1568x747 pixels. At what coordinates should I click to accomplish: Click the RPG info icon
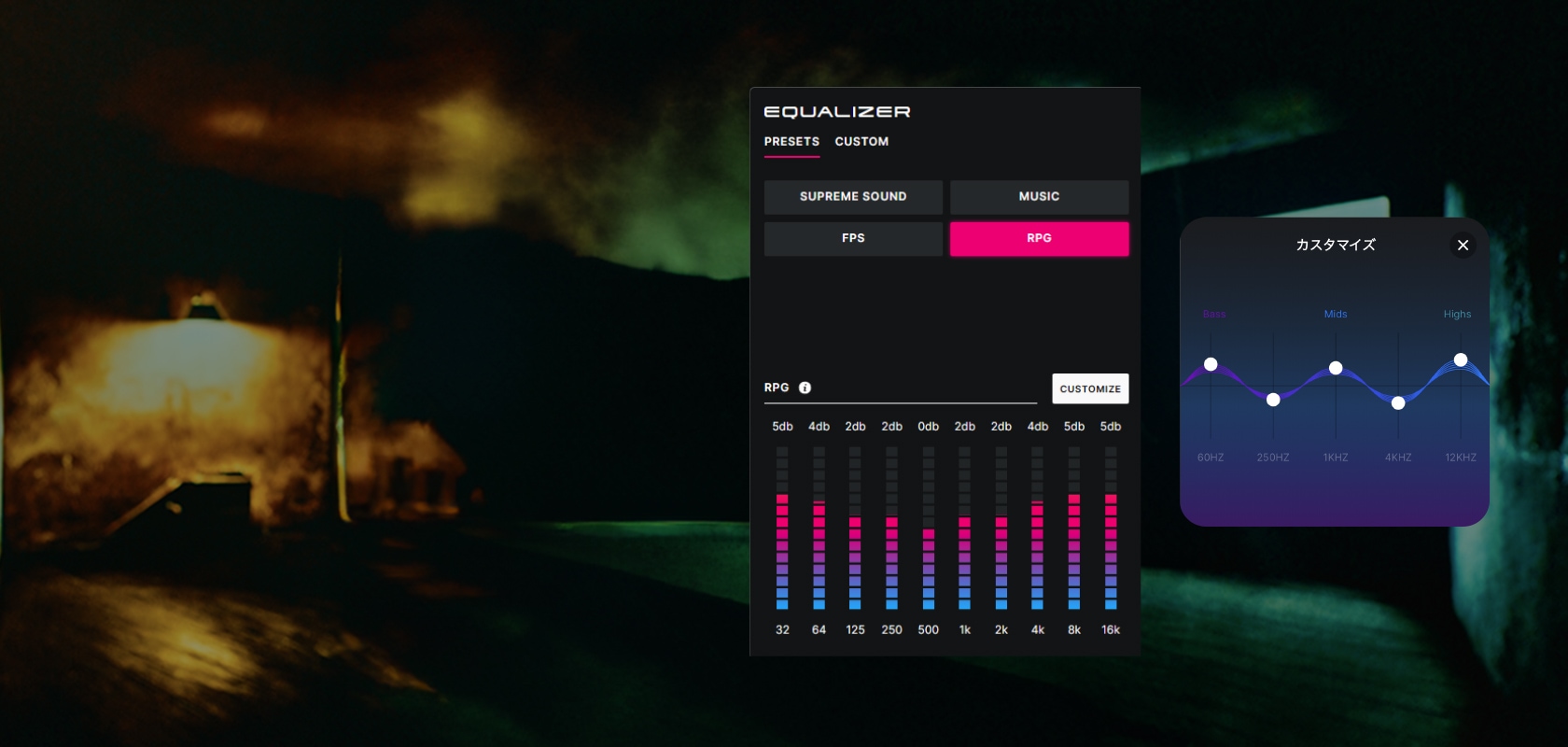click(x=805, y=388)
